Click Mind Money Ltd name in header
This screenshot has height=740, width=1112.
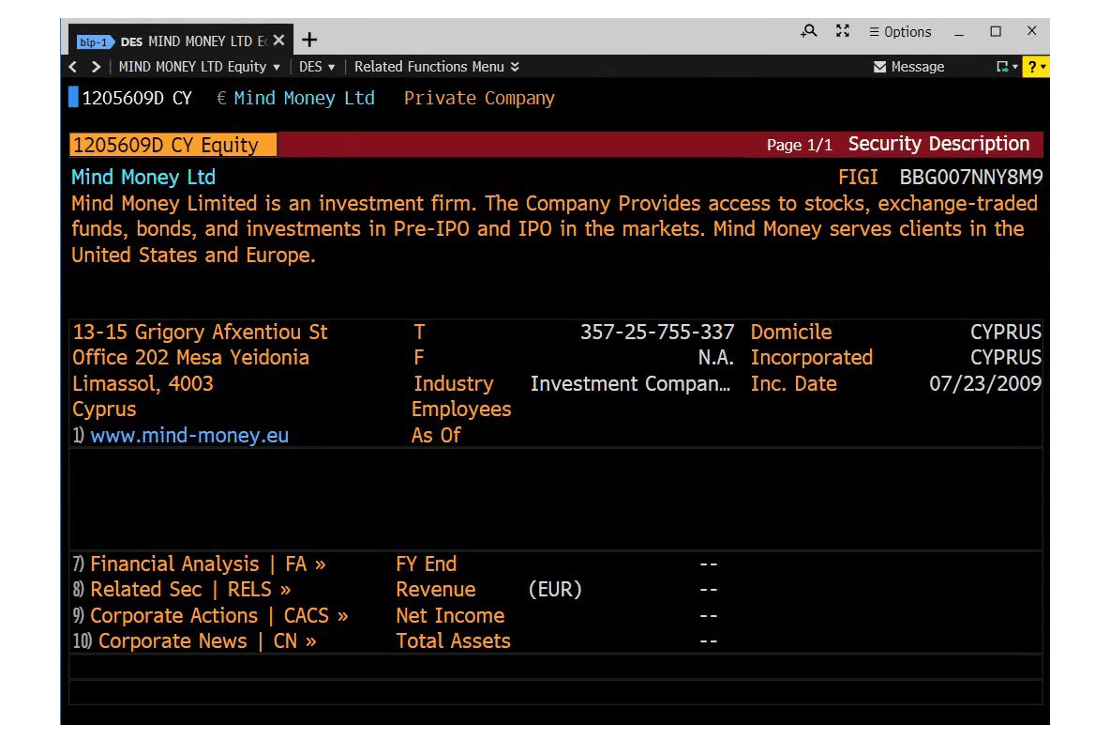304,98
